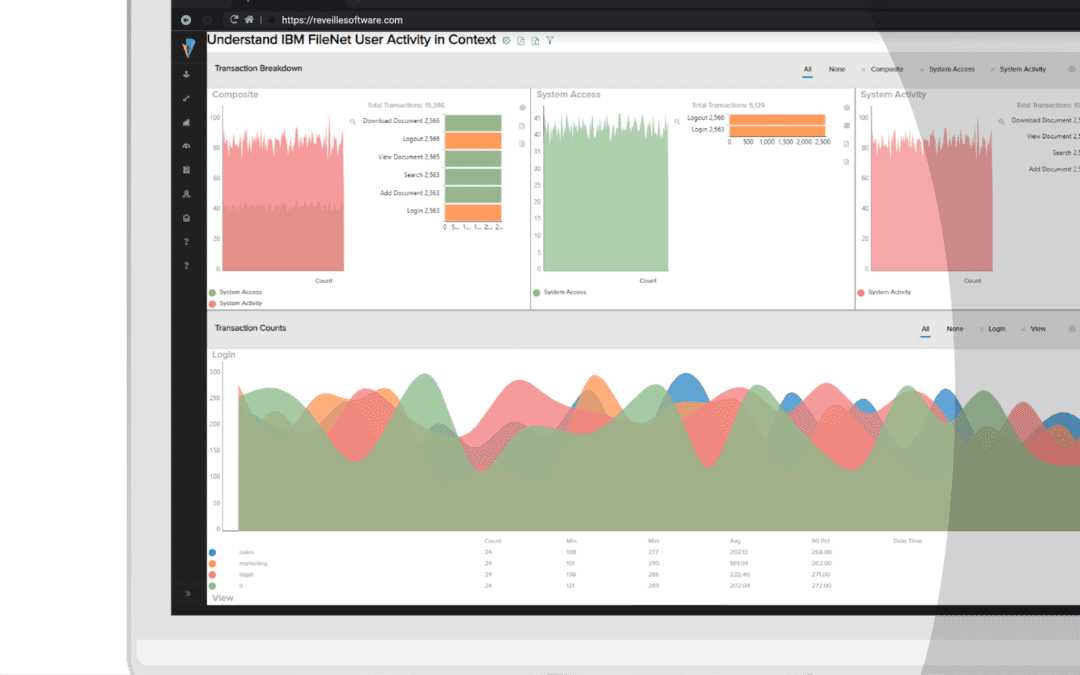Toggle the View chart chip

point(1034,329)
